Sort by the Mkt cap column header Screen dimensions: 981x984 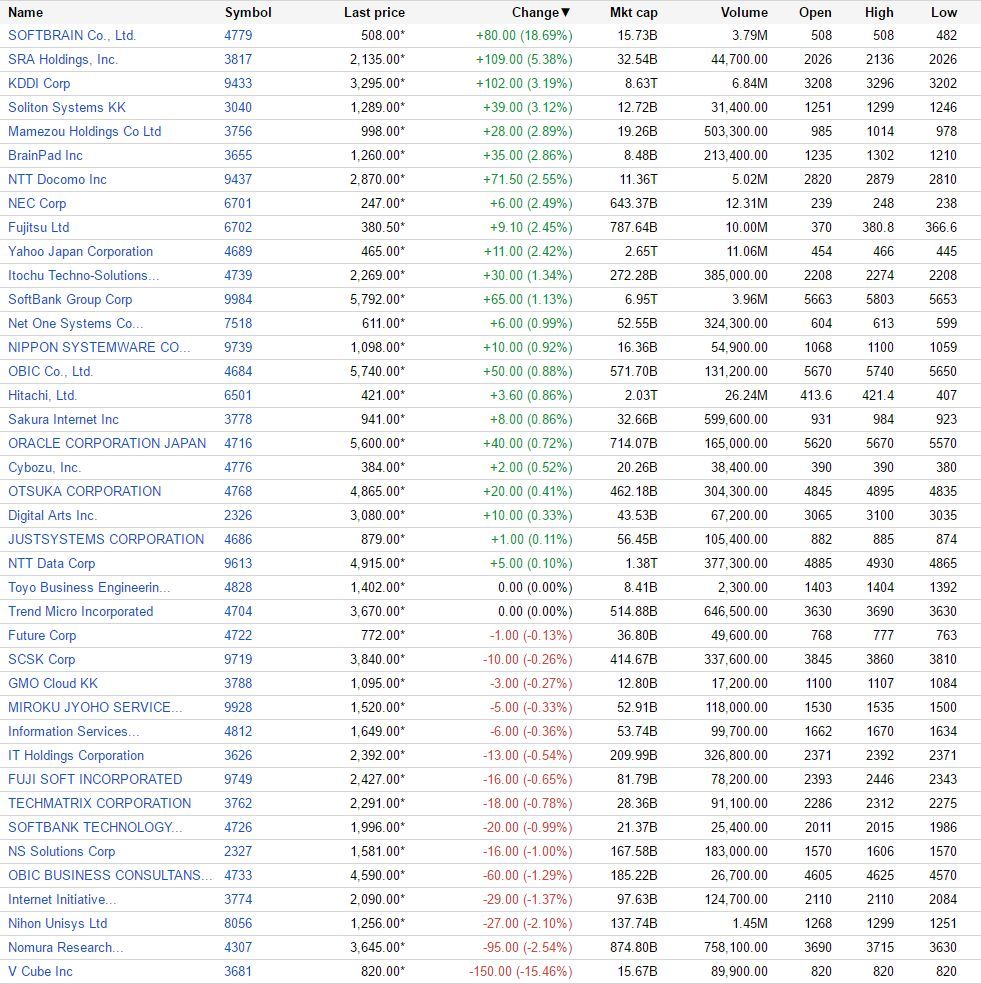point(633,13)
